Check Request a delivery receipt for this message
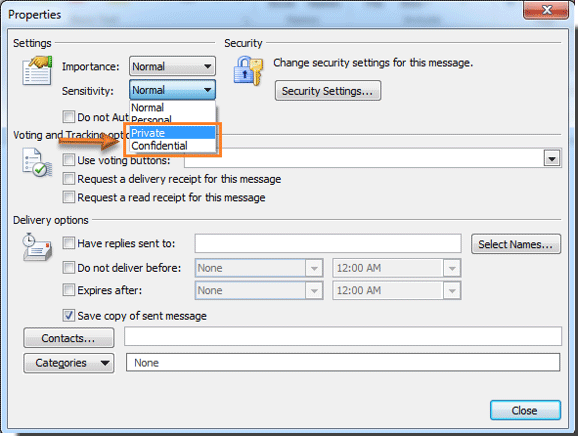 69,178
